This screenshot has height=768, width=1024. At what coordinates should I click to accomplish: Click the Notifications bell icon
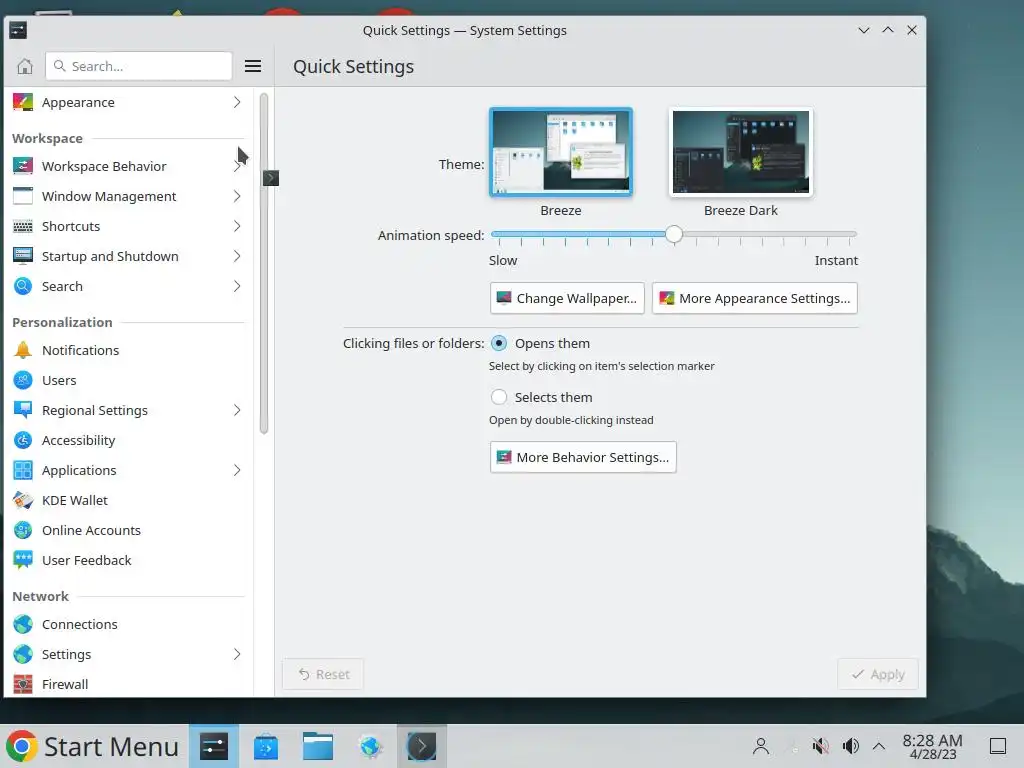[23, 350]
